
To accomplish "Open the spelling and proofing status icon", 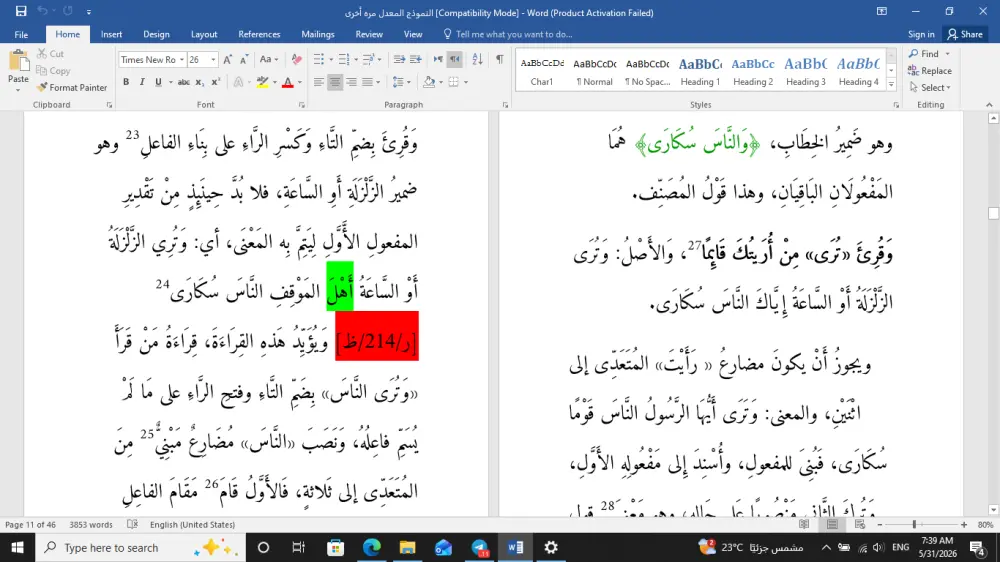I will pos(132,524).
